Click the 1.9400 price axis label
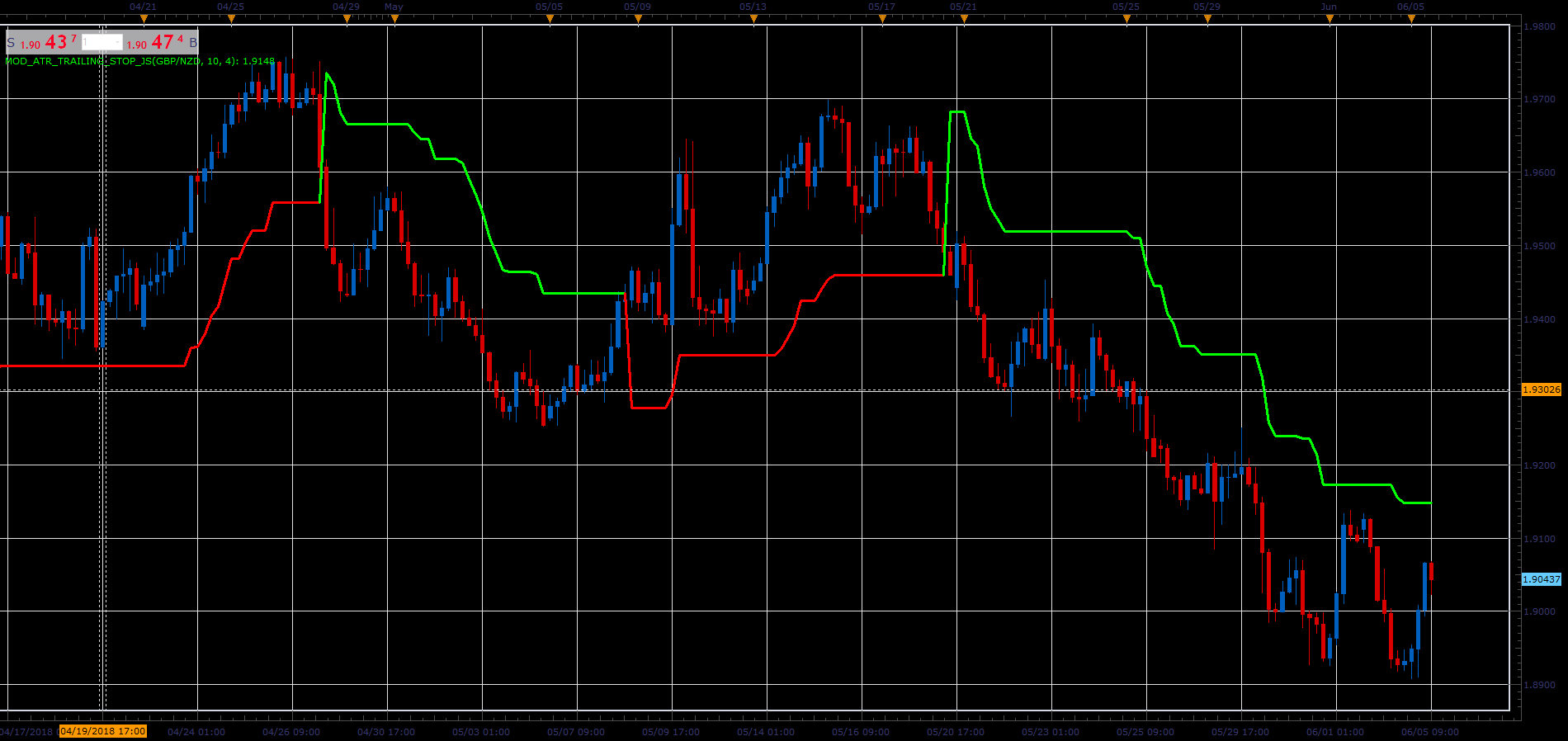This screenshot has height=741, width=1568. (1539, 319)
